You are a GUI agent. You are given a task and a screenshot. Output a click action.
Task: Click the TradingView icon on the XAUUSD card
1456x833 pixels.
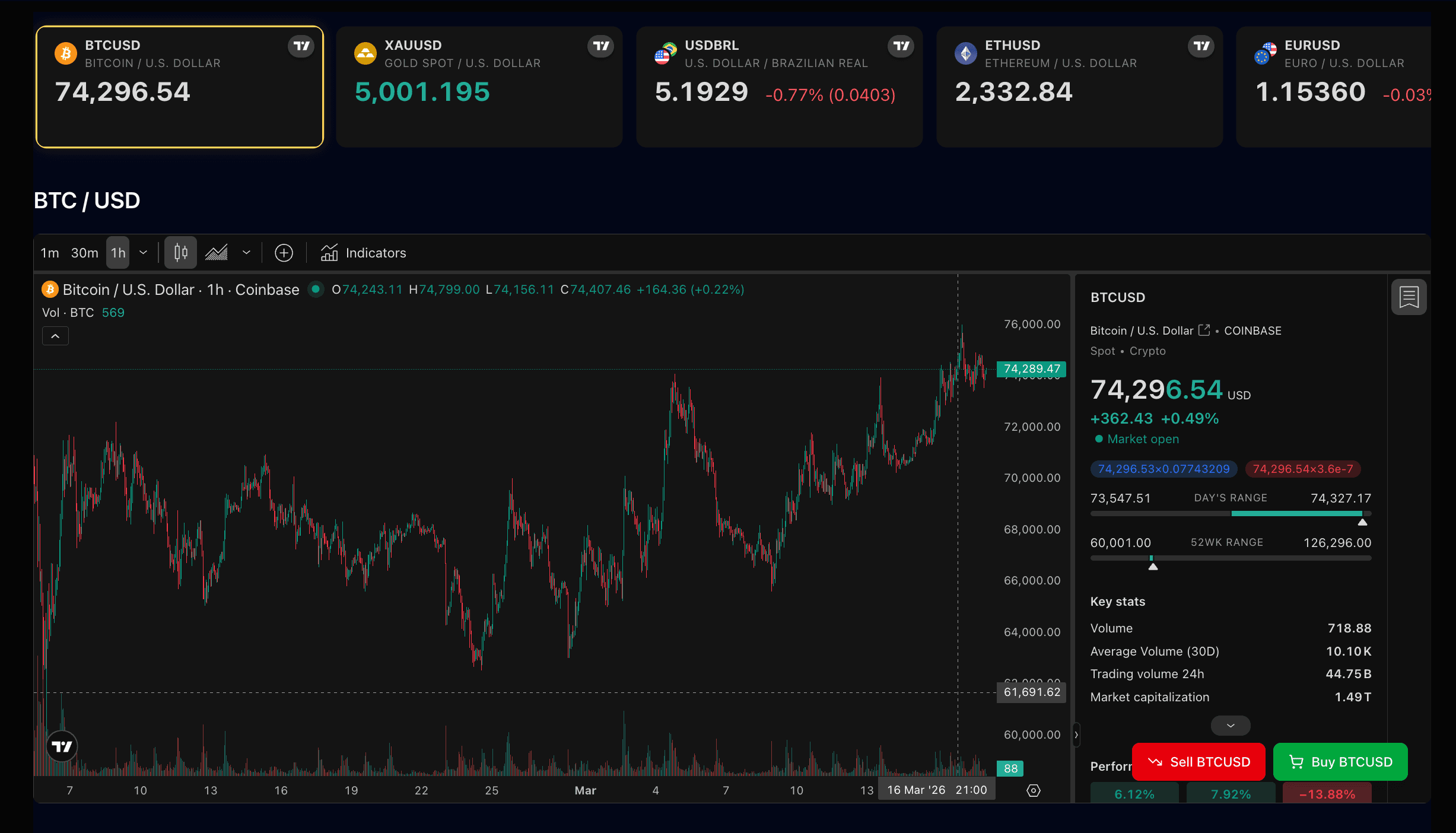pyautogui.click(x=601, y=46)
